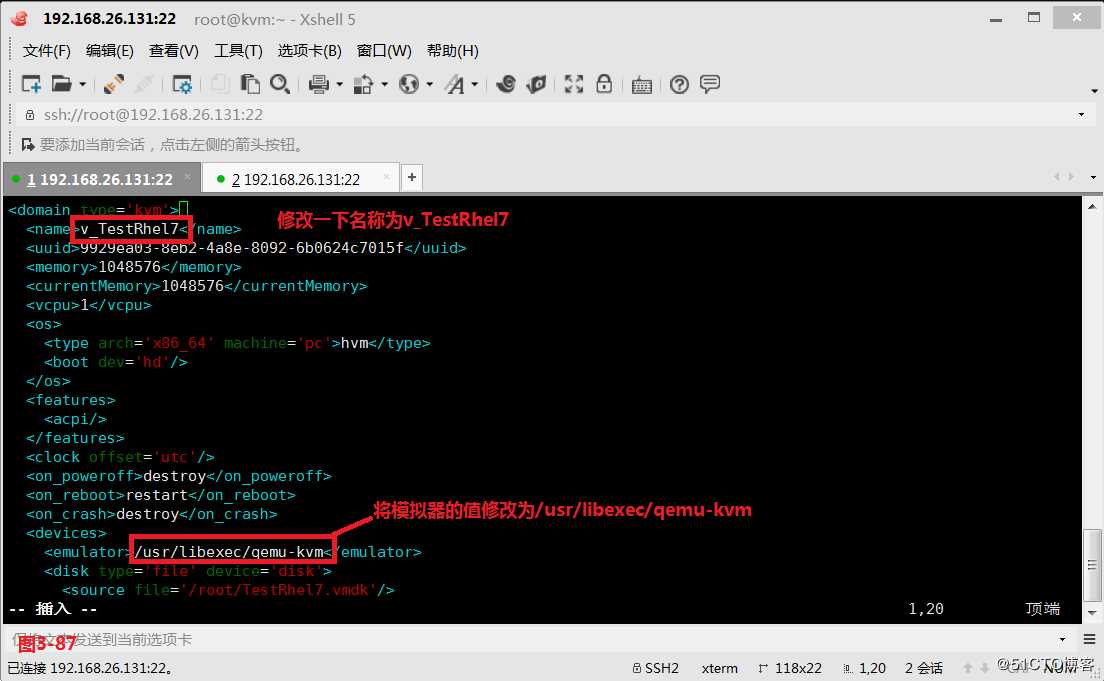Open the 帮助(H) menu
Screen dimensions: 1104x681
click(x=453, y=51)
